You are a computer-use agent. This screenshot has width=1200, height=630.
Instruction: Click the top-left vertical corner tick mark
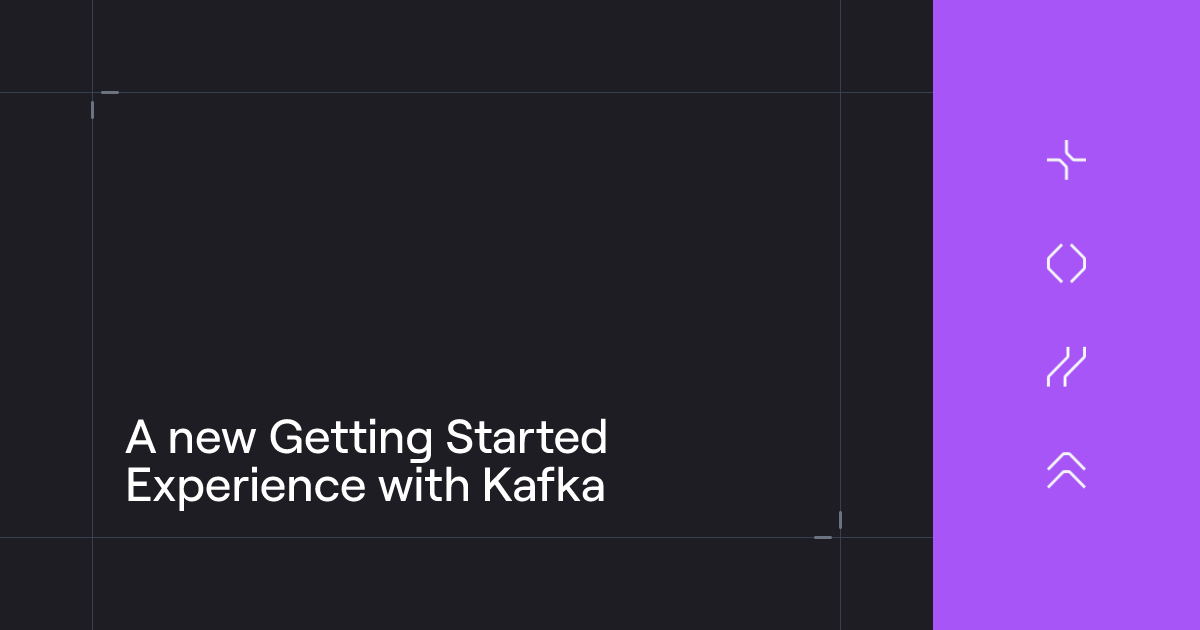(x=92, y=110)
